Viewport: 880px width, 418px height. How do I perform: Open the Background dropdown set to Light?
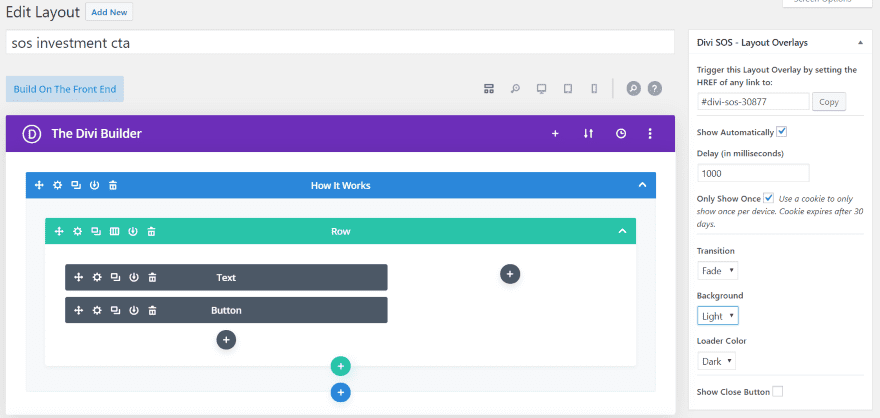tap(718, 316)
